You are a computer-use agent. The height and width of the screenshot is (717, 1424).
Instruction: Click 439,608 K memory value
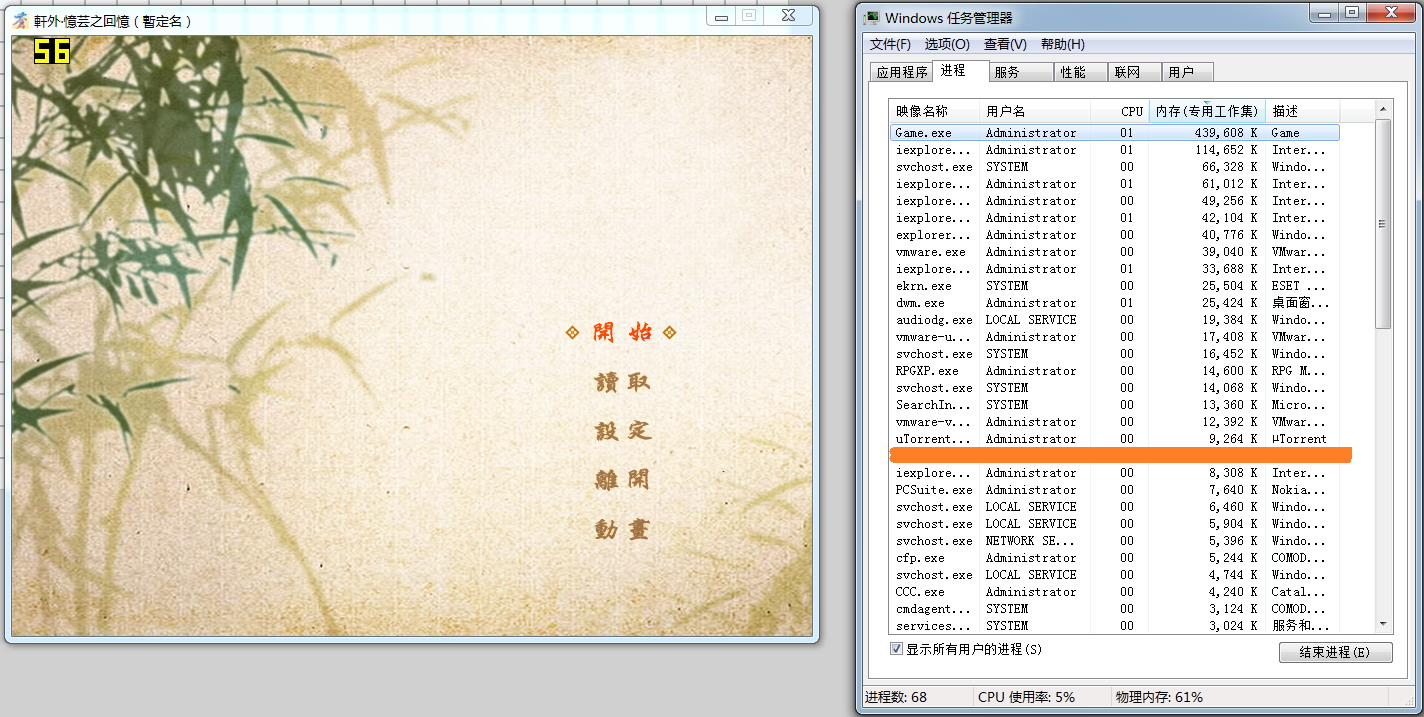point(1225,133)
